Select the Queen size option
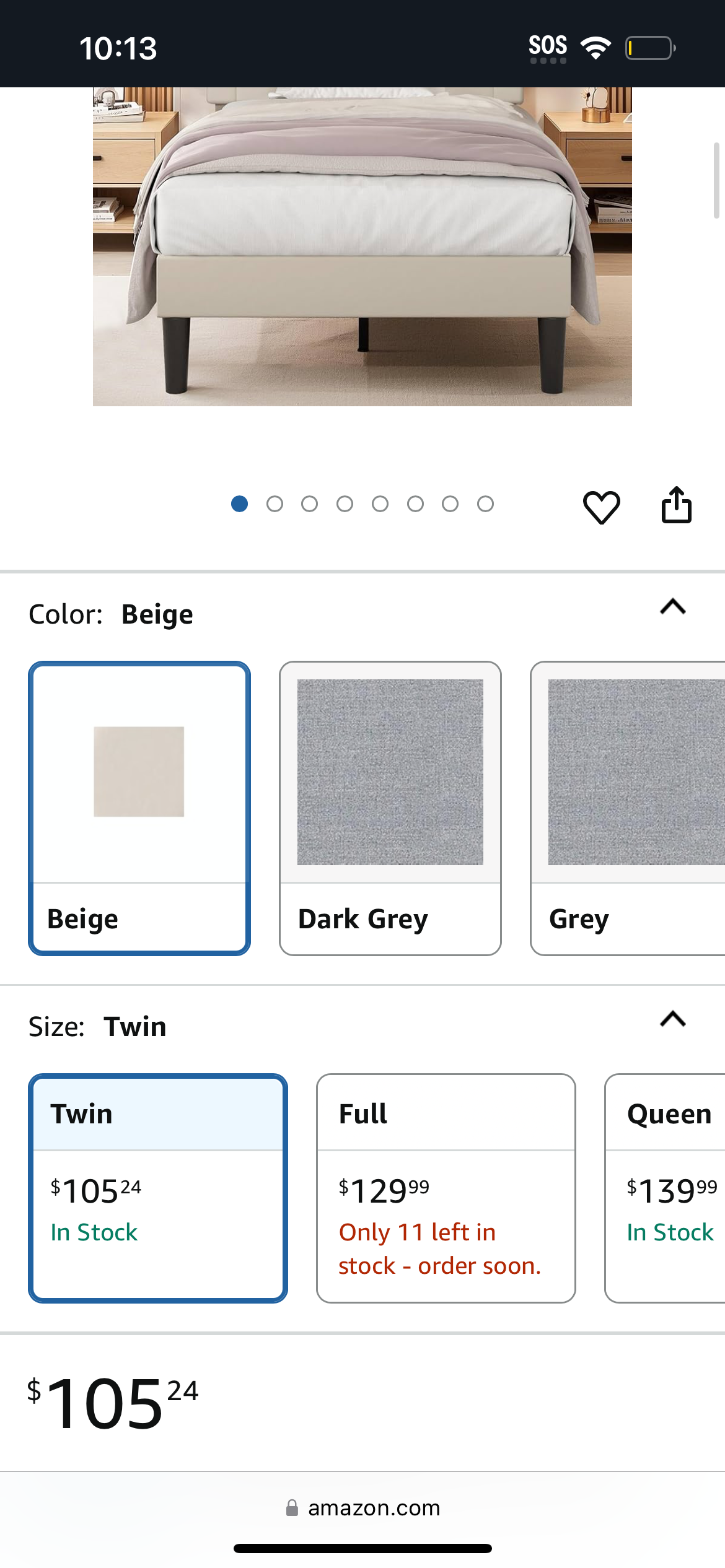Screen dimensions: 725x1568 pos(665,1188)
